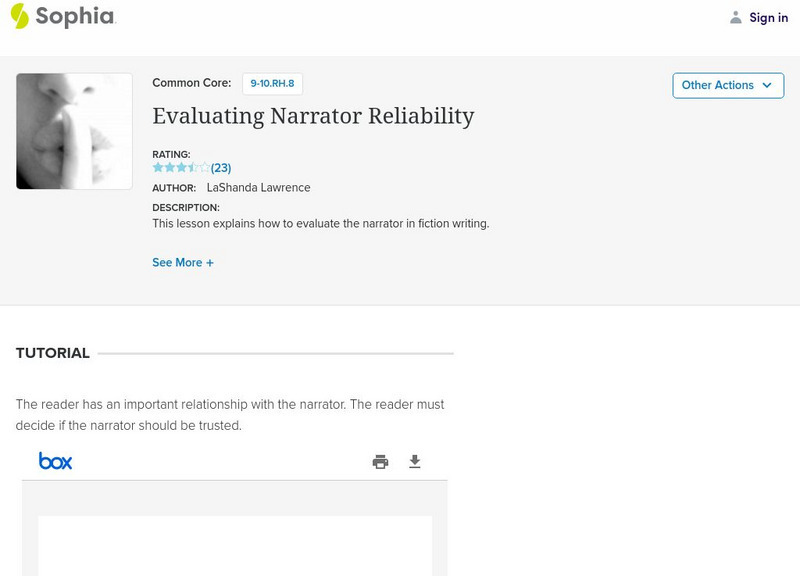Image resolution: width=800 pixels, height=576 pixels.
Task: Open the 9-10.RH.8 Common Core standard
Action: [271, 84]
